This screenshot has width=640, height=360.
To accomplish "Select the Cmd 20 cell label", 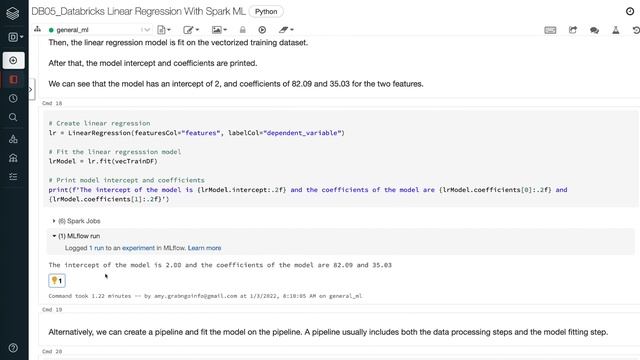I will [52, 351].
